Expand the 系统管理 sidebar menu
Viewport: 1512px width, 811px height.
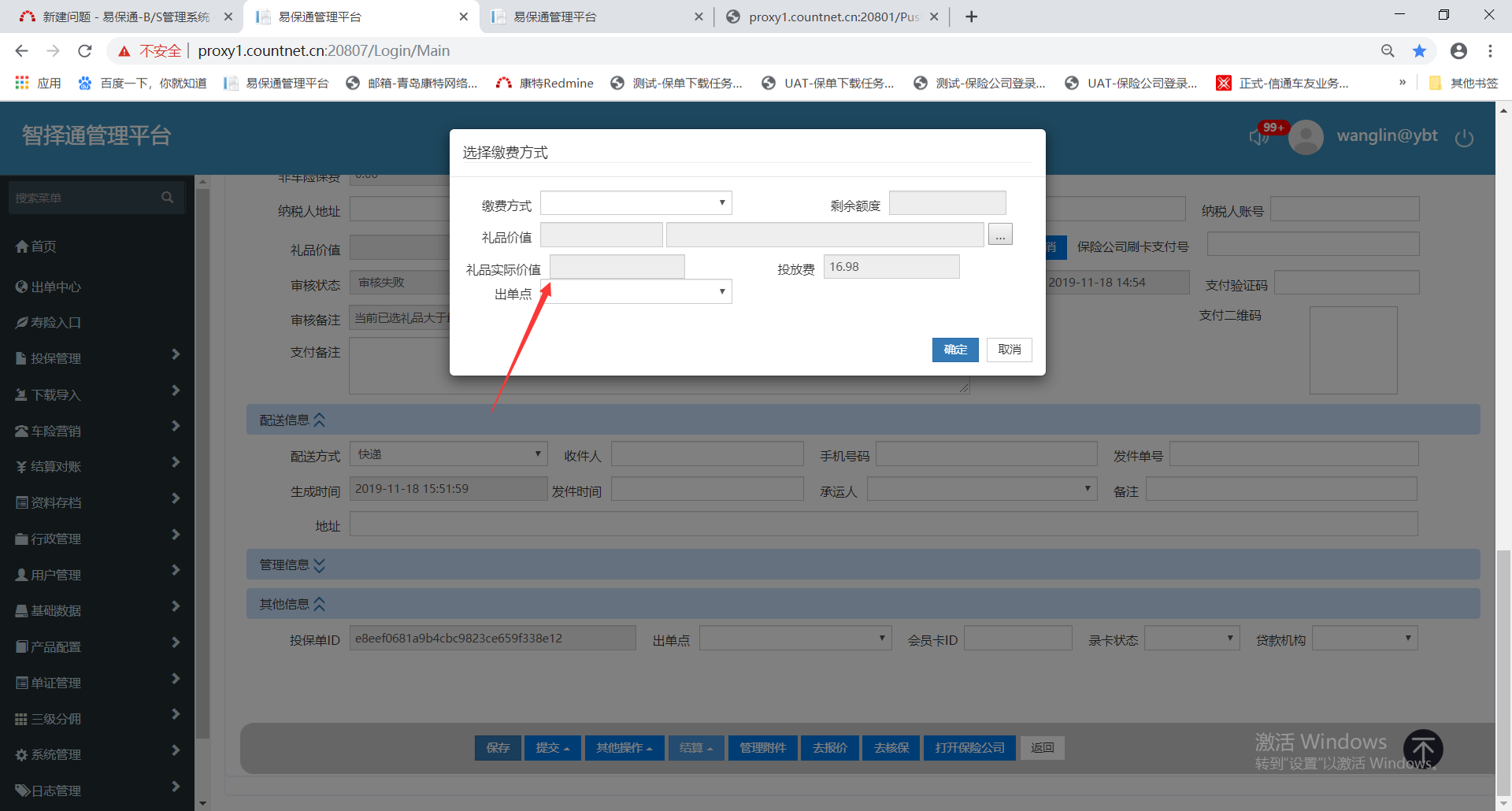click(97, 754)
